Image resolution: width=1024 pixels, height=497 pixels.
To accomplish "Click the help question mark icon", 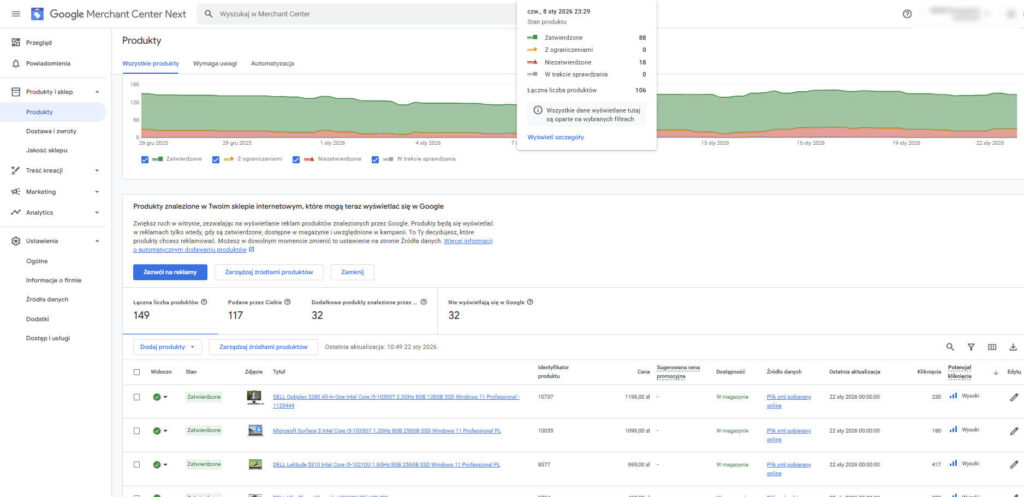I will coord(907,14).
